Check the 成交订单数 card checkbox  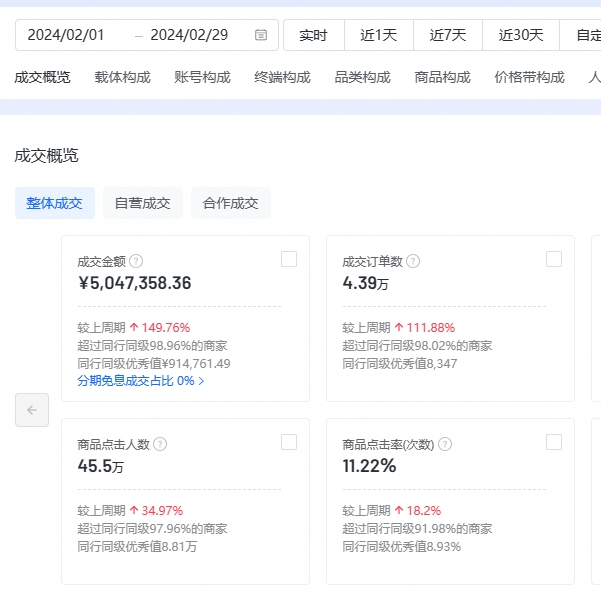tap(554, 259)
